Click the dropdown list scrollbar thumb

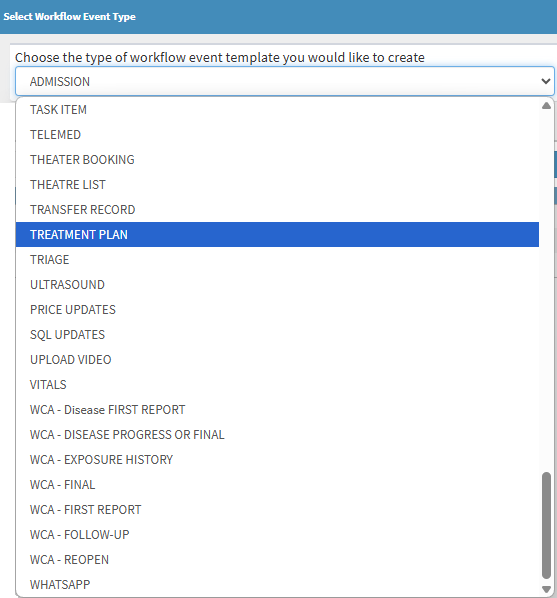[546, 526]
